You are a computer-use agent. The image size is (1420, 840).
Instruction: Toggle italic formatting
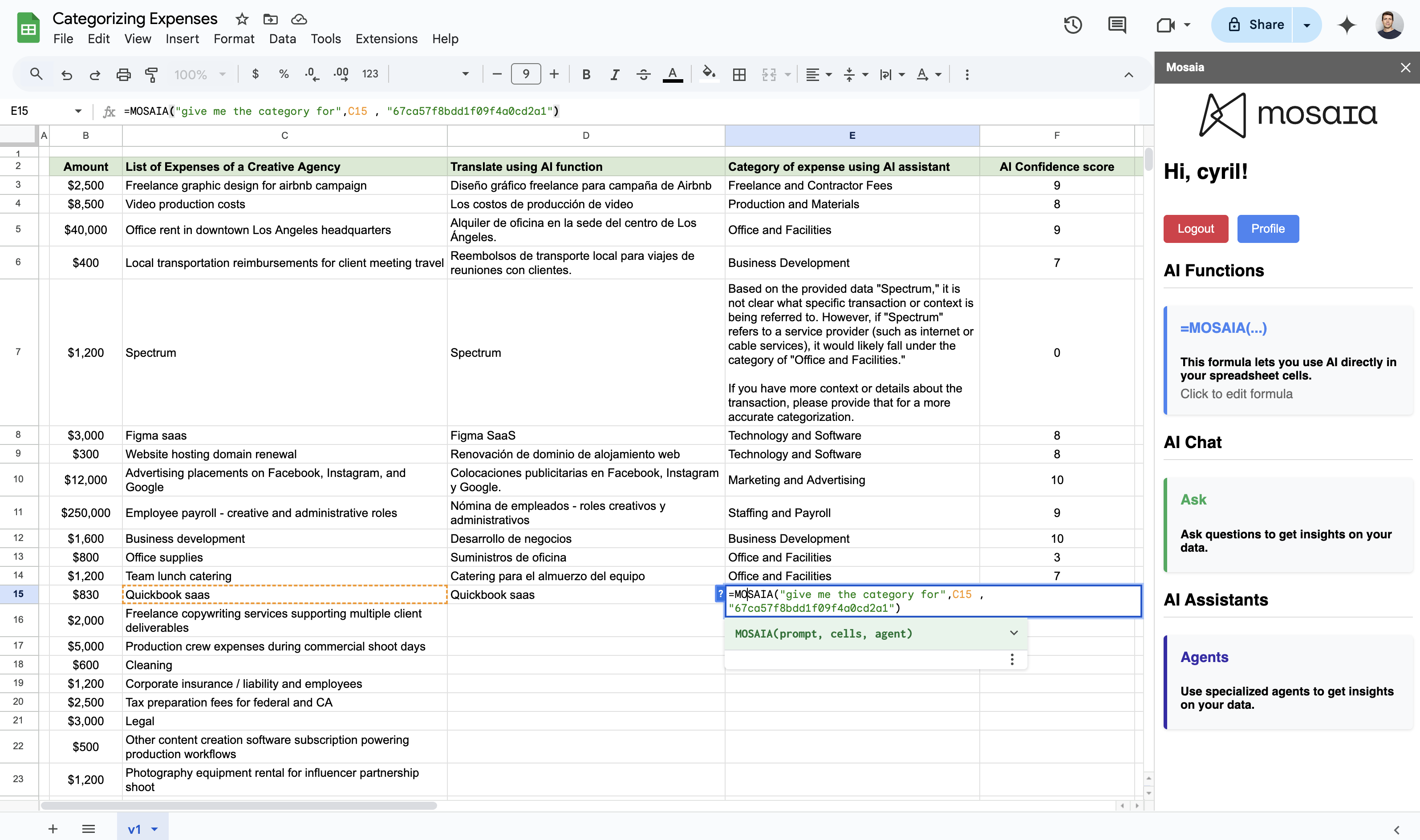click(615, 74)
